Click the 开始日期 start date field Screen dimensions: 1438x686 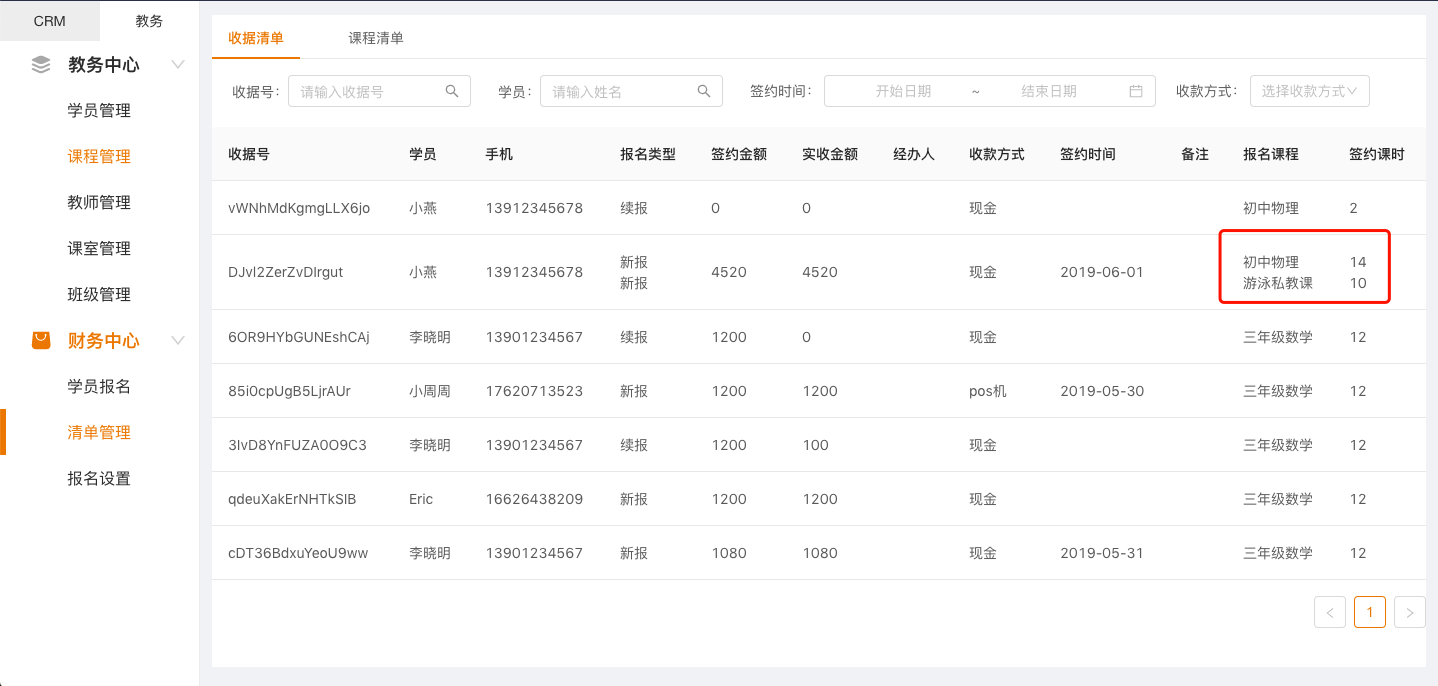(x=902, y=91)
